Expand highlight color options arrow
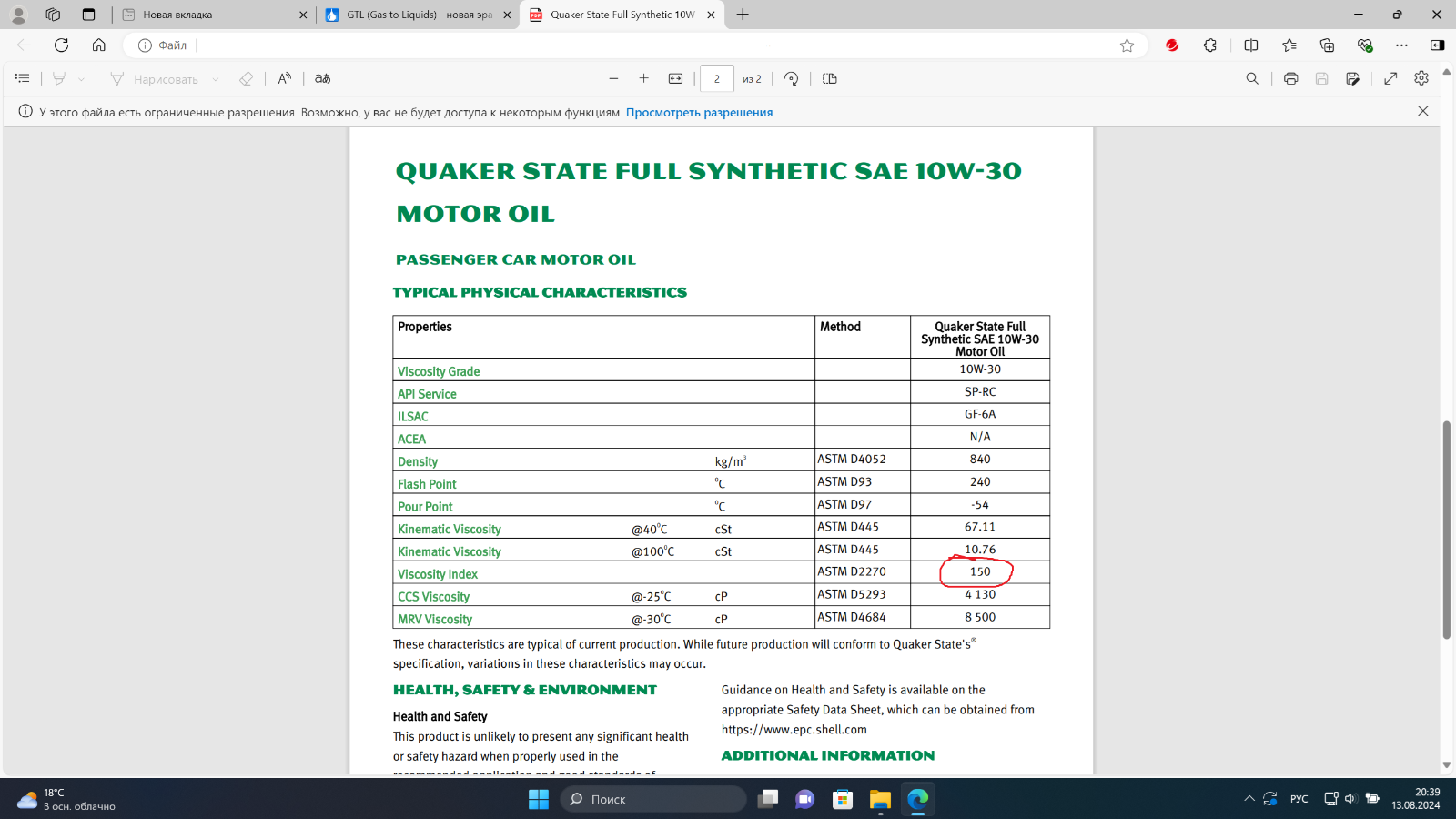 point(81,79)
